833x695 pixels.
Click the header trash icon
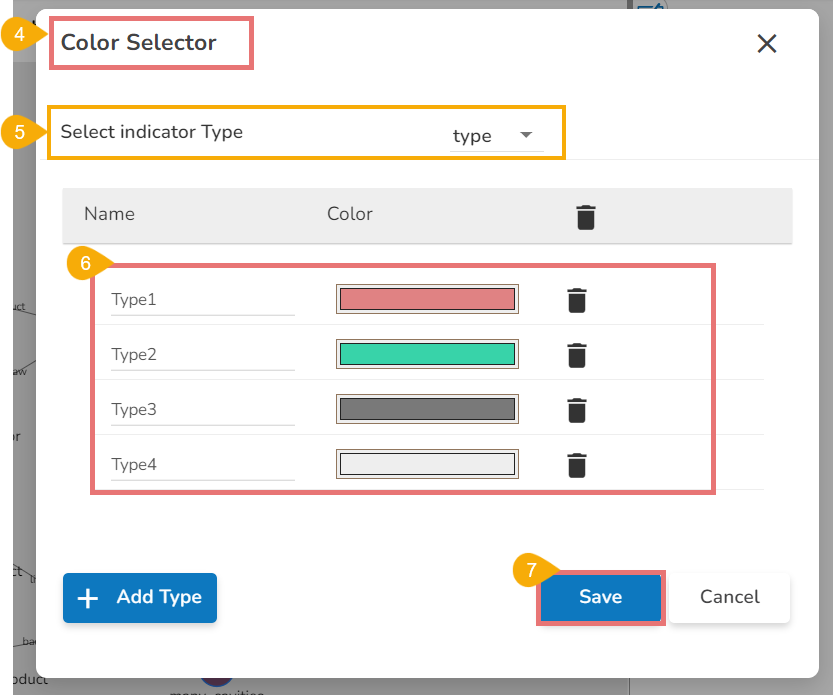click(586, 216)
